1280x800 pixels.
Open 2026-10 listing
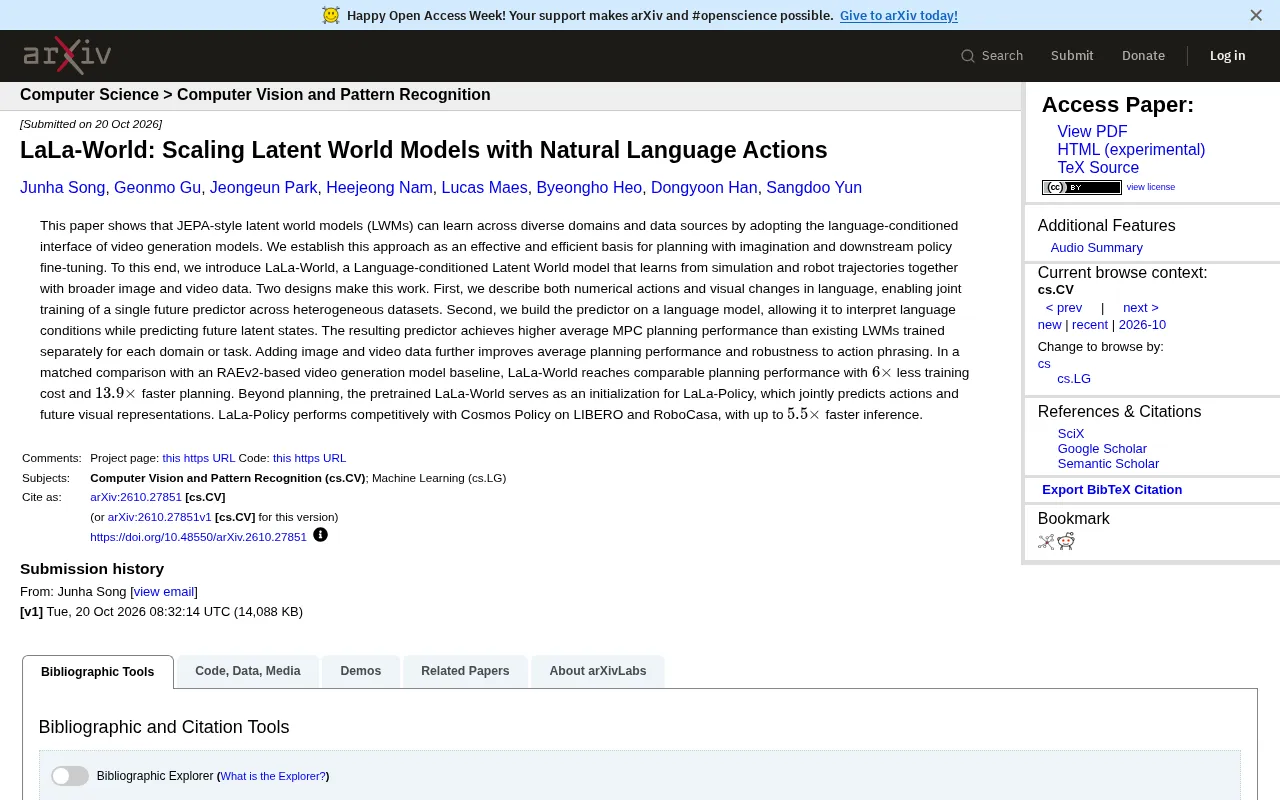pyautogui.click(x=1142, y=325)
